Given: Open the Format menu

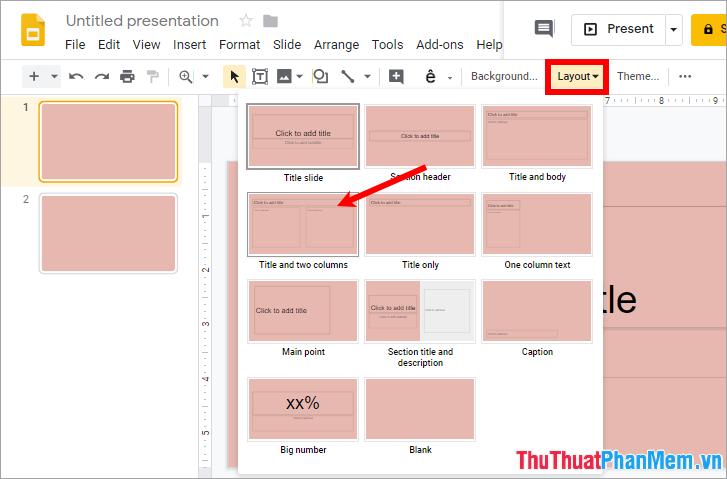Looking at the screenshot, I should 239,45.
